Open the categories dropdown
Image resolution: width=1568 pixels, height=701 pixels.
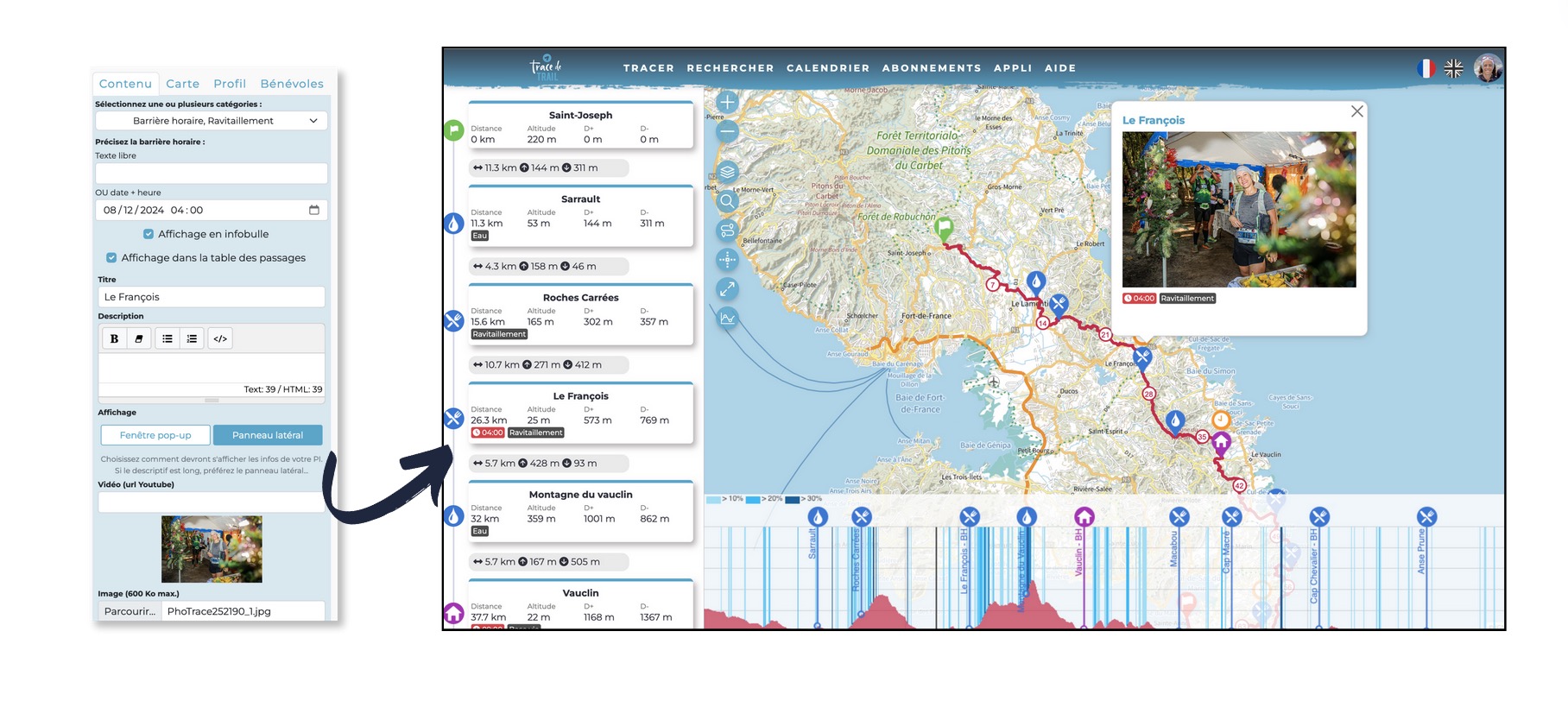point(212,121)
